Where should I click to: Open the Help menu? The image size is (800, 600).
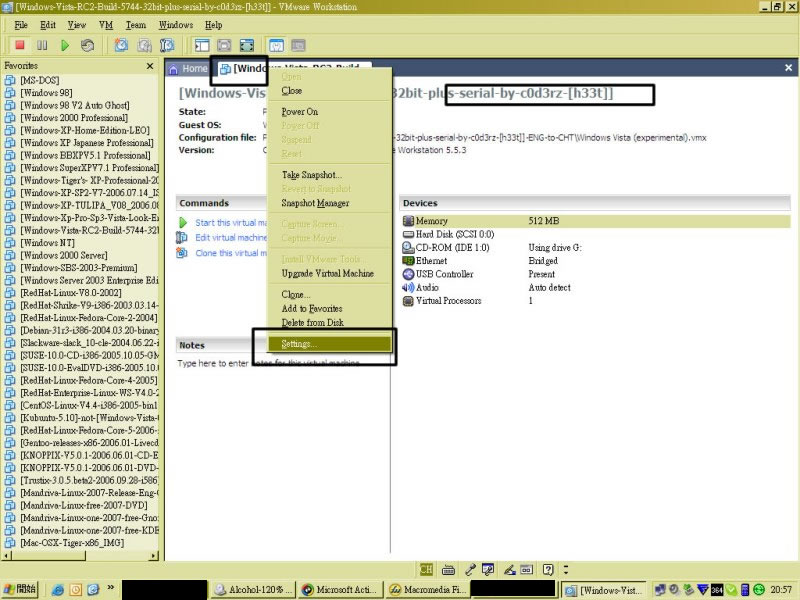(x=213, y=25)
